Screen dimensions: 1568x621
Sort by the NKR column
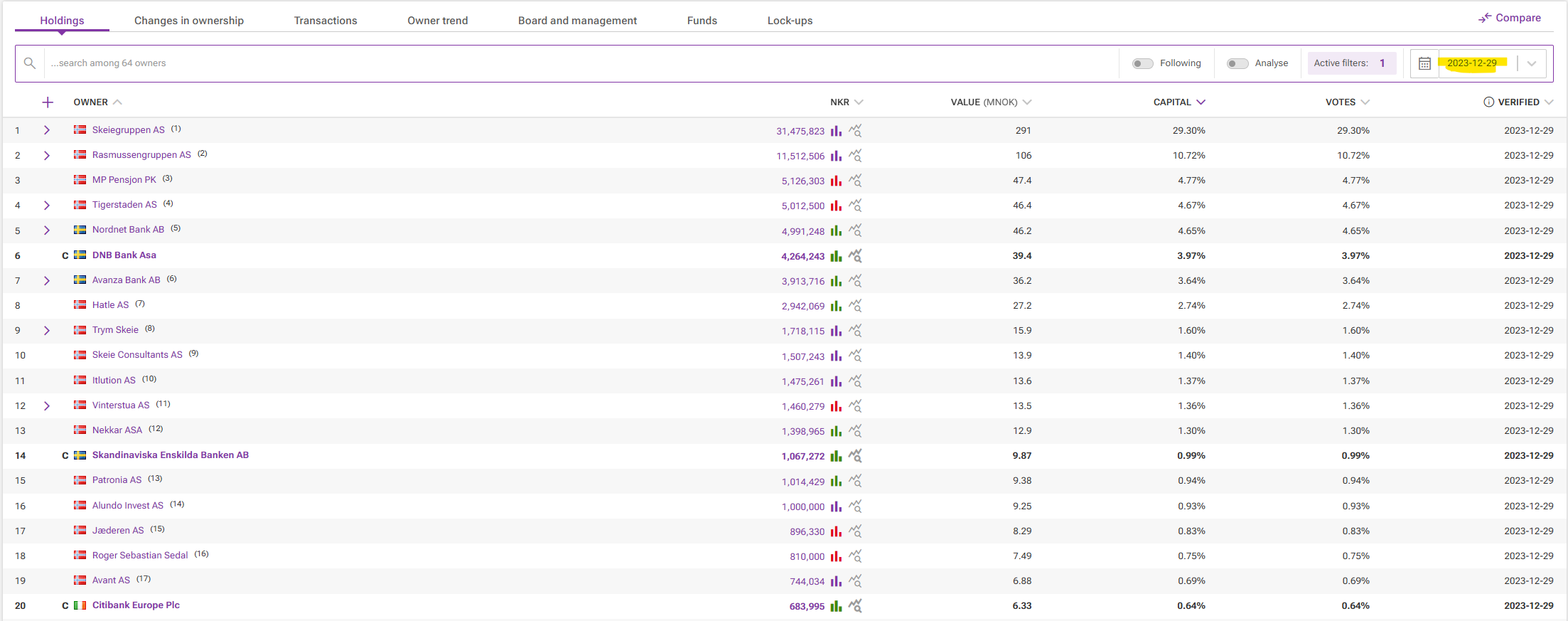[847, 102]
